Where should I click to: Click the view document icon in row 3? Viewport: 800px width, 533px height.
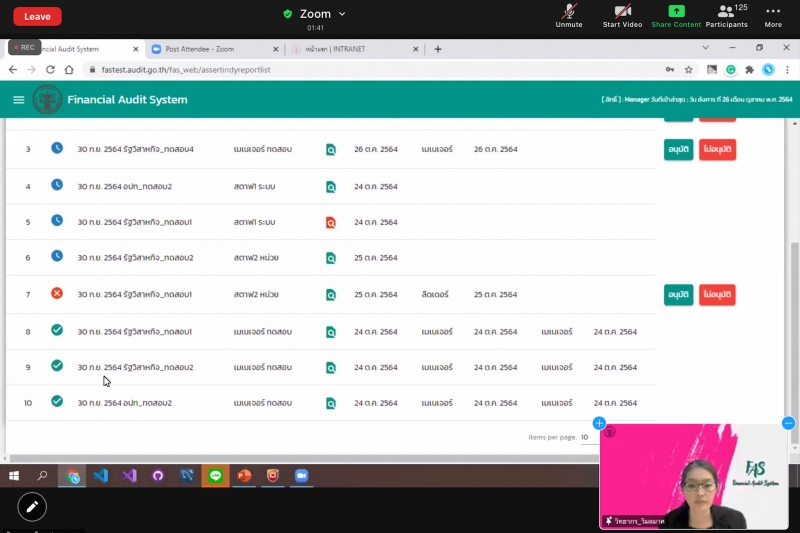331,150
